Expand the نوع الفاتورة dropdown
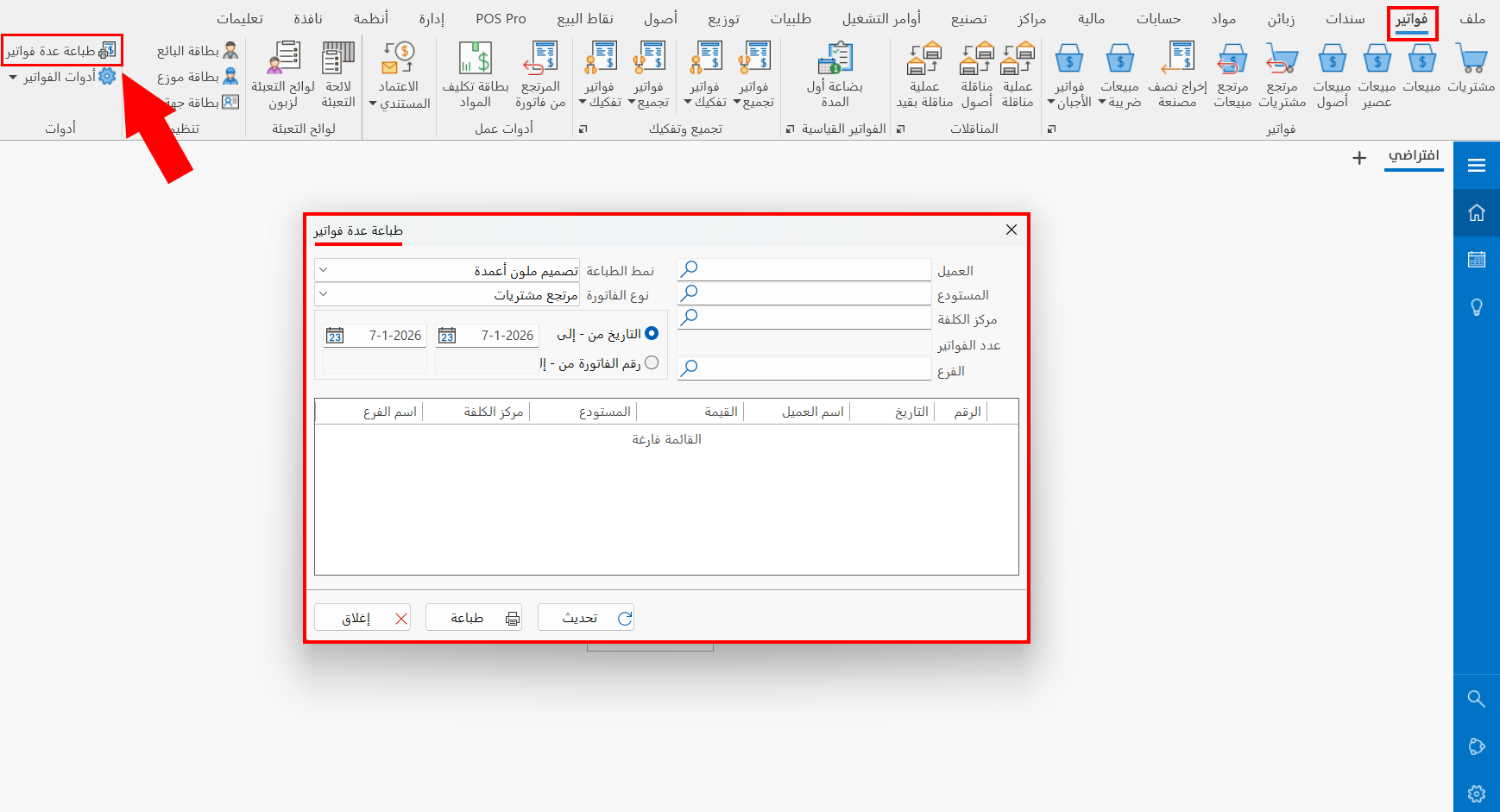Viewport: 1500px width, 812px height. click(325, 293)
